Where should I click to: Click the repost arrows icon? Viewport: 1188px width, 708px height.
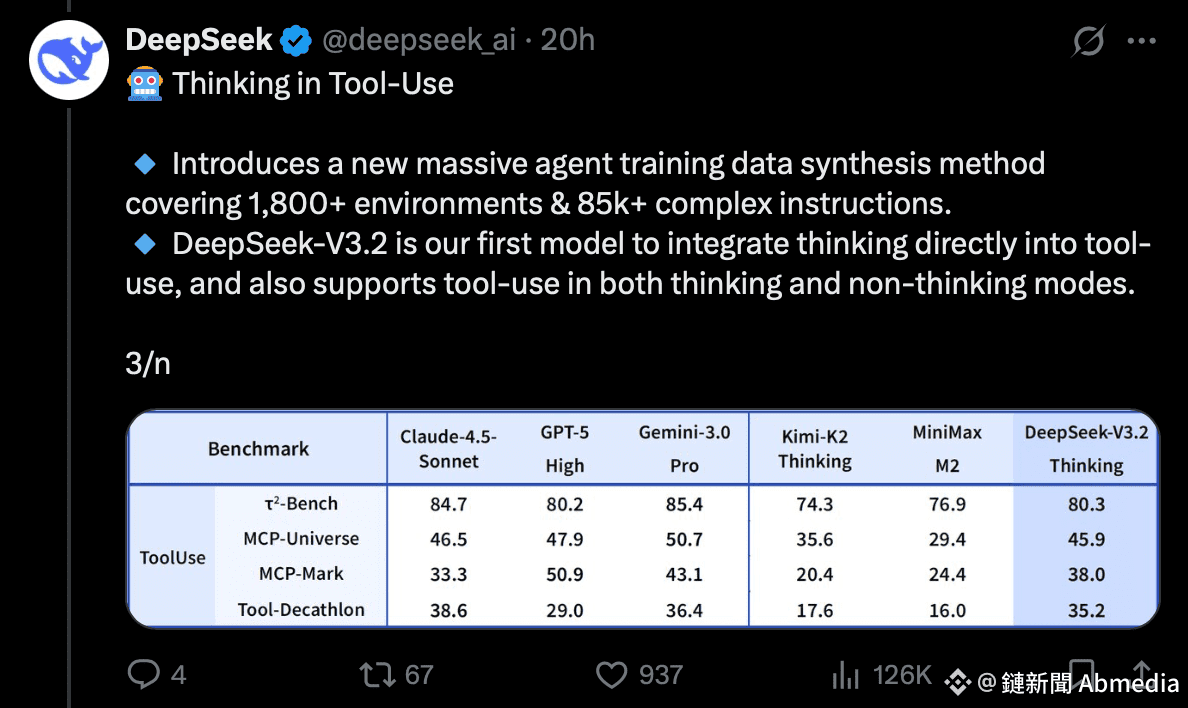point(377,675)
